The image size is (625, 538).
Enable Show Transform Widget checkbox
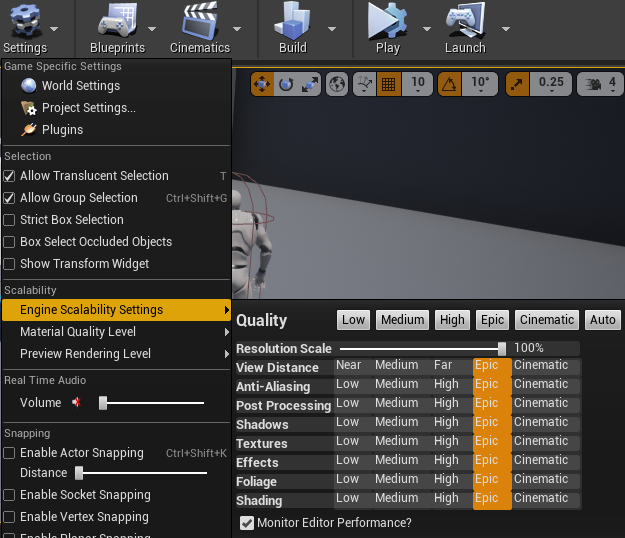pos(9,263)
